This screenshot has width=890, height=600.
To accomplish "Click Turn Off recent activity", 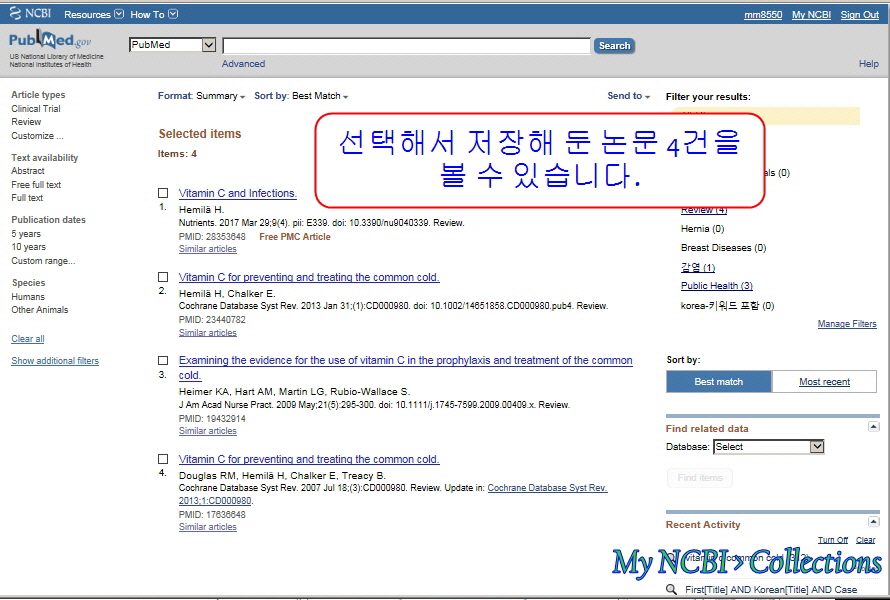I will 833,540.
